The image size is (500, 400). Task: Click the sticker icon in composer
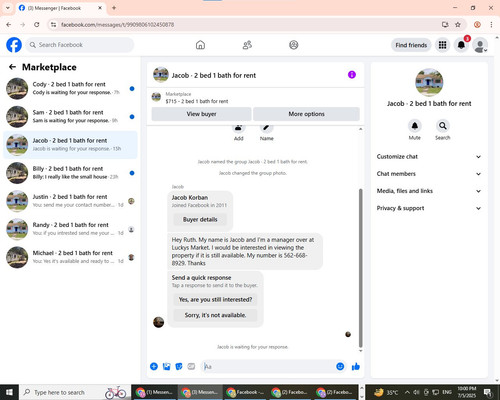179,367
